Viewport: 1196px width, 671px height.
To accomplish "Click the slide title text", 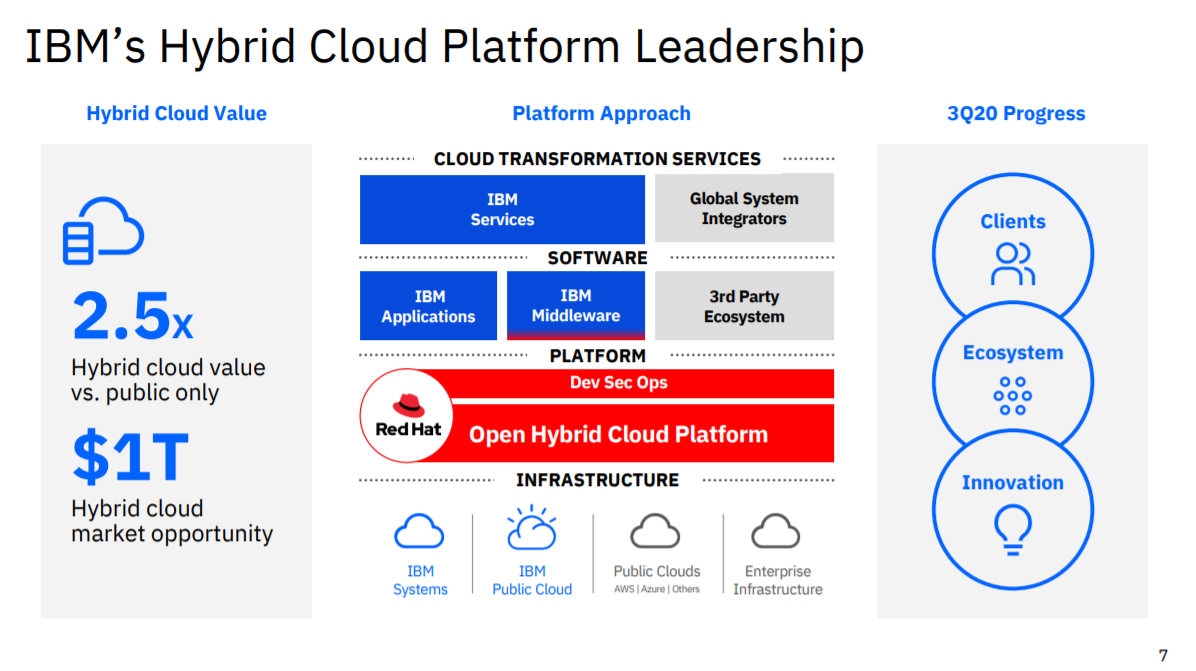I will pos(445,47).
